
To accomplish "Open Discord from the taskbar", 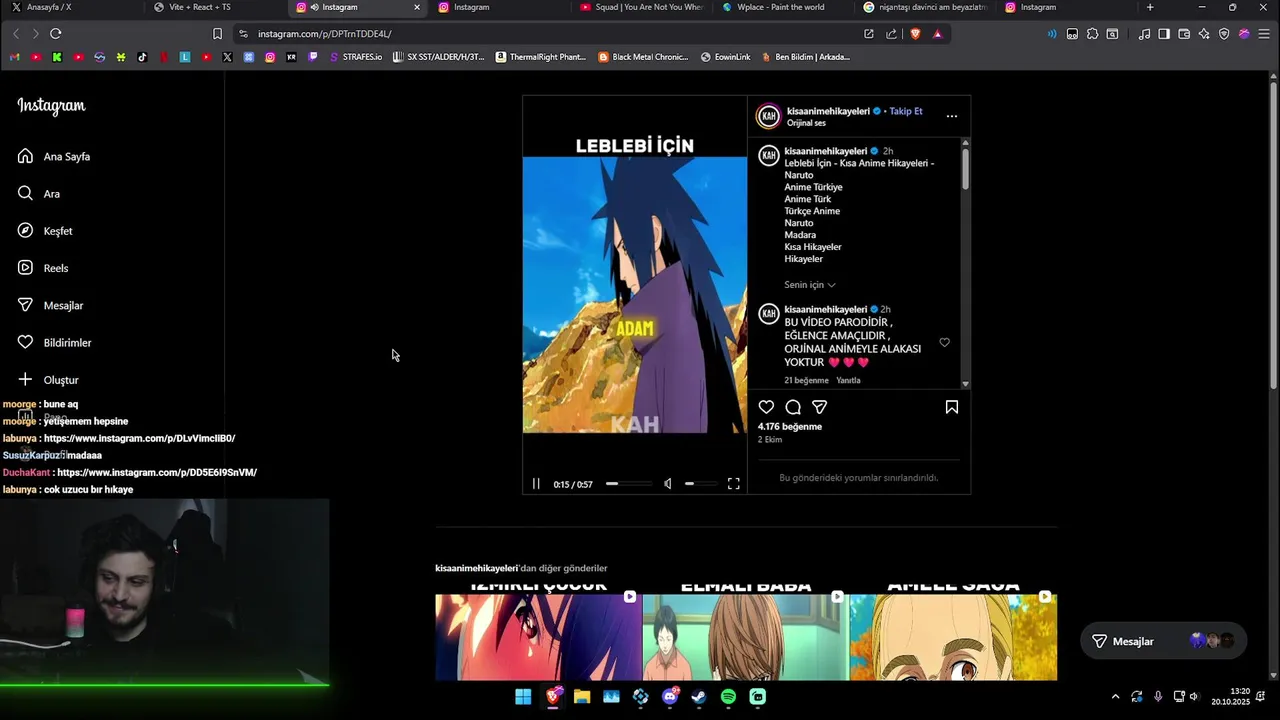I will coord(670,697).
